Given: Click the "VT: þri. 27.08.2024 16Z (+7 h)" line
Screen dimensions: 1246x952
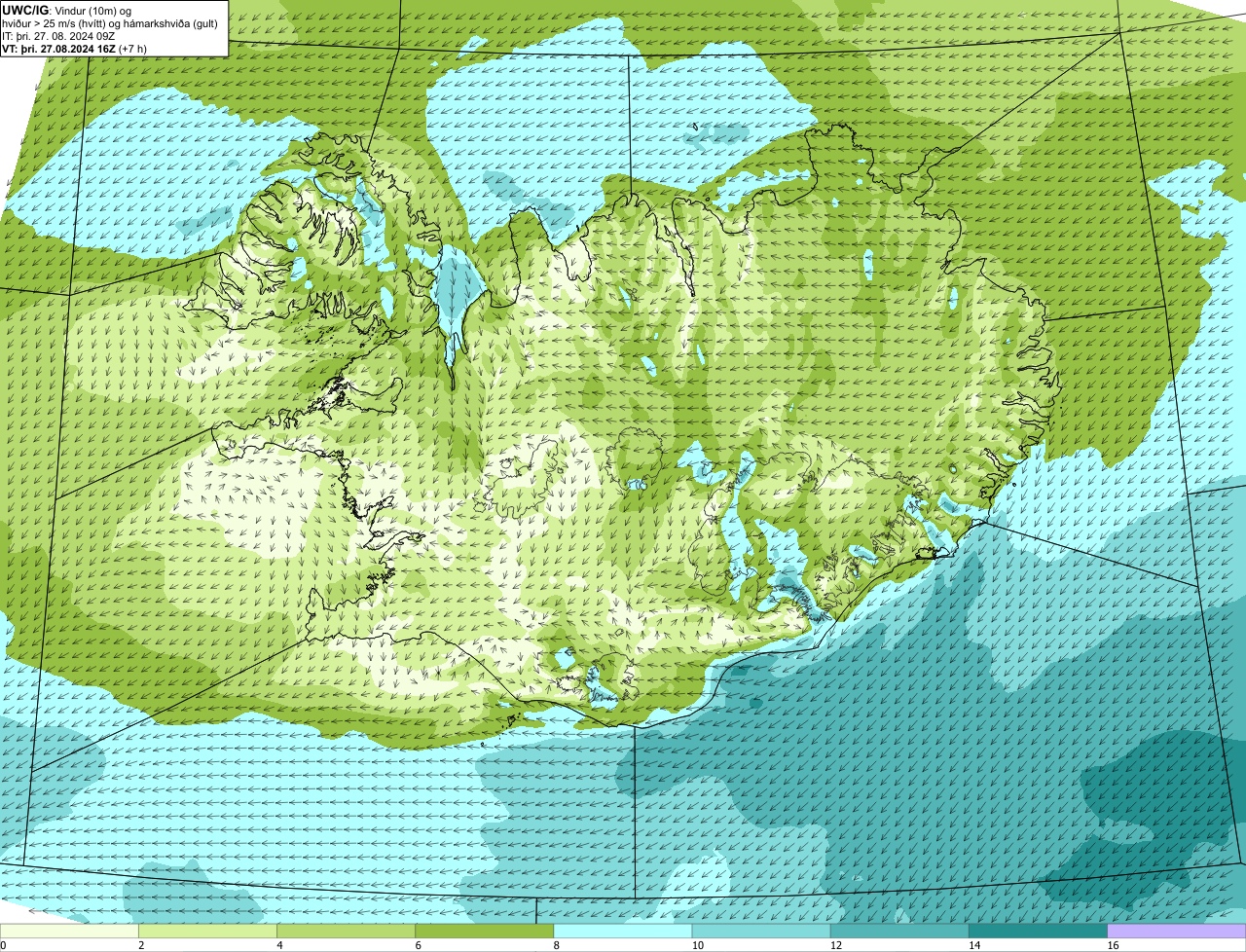Looking at the screenshot, I should [75, 49].
